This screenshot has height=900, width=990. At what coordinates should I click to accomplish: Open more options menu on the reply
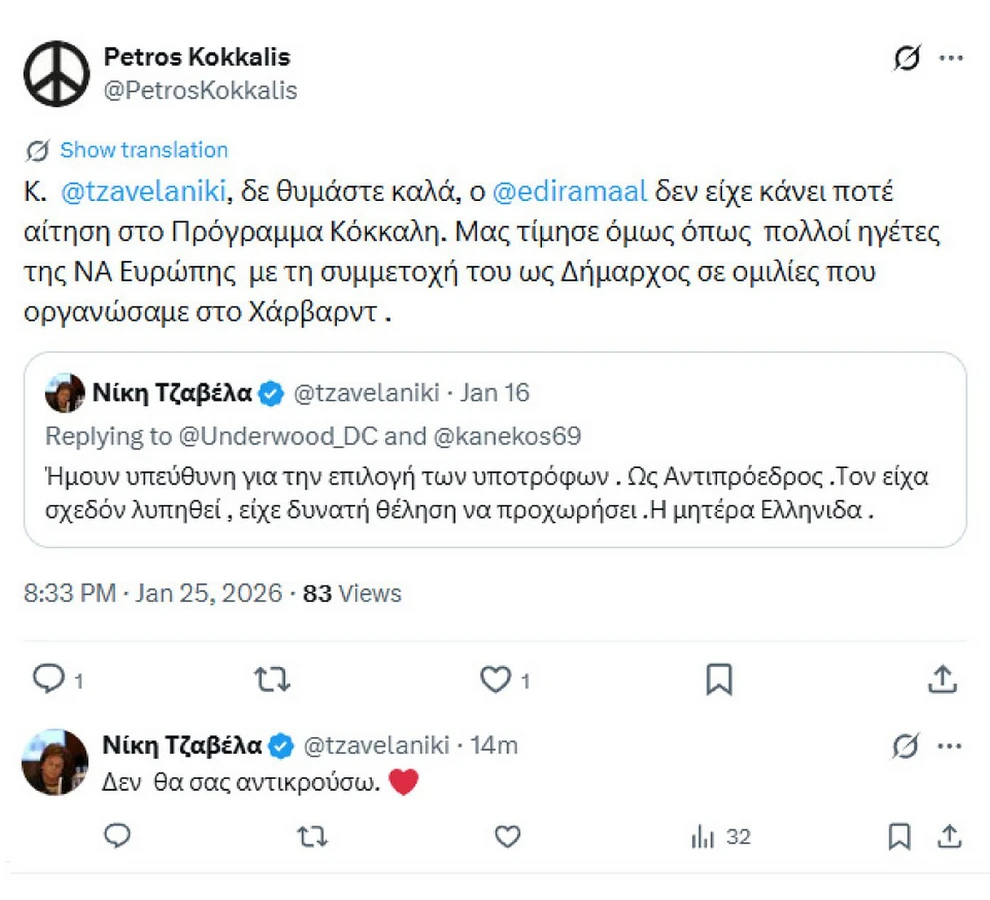click(951, 745)
